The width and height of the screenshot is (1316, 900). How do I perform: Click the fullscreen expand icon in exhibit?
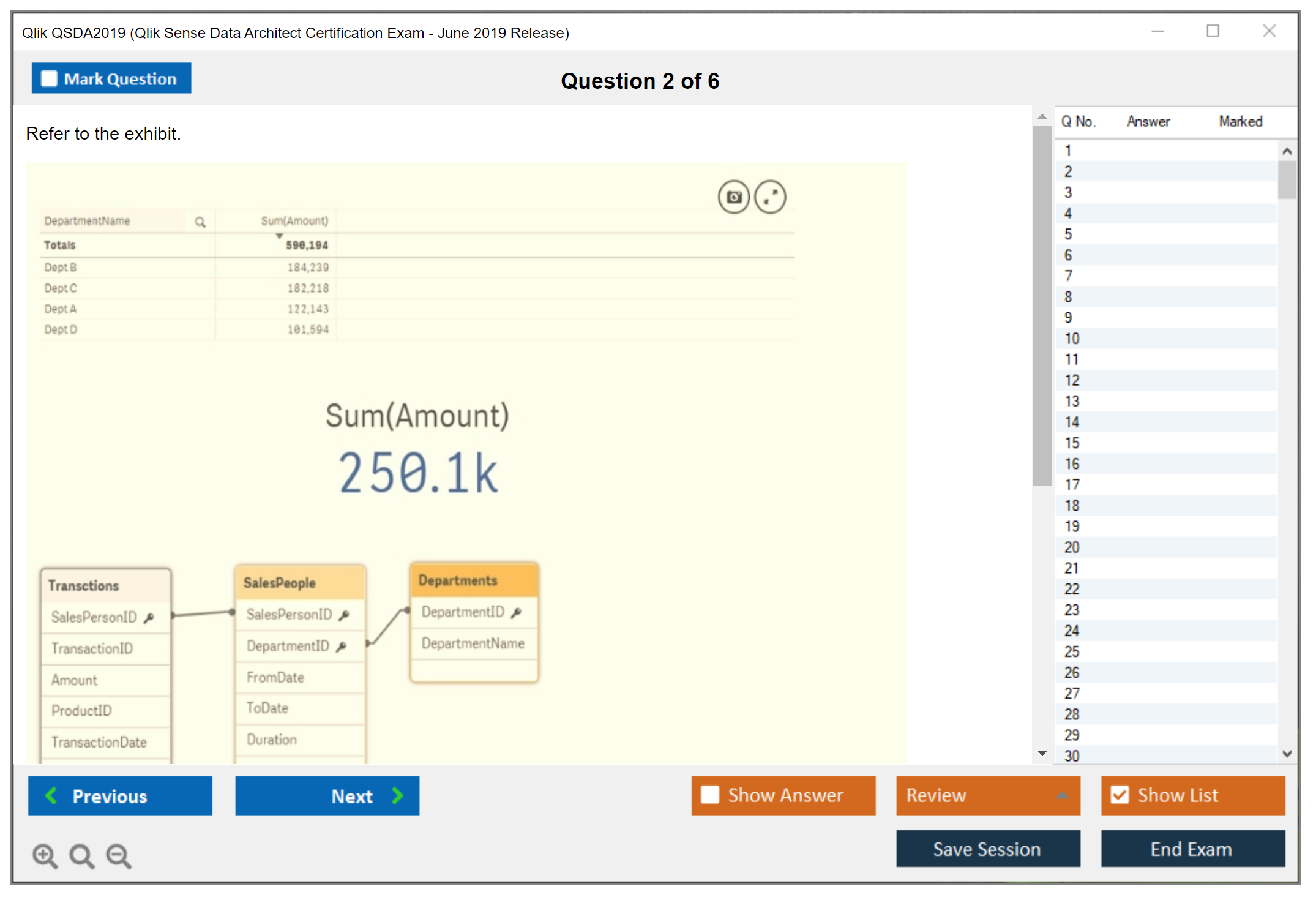point(770,197)
